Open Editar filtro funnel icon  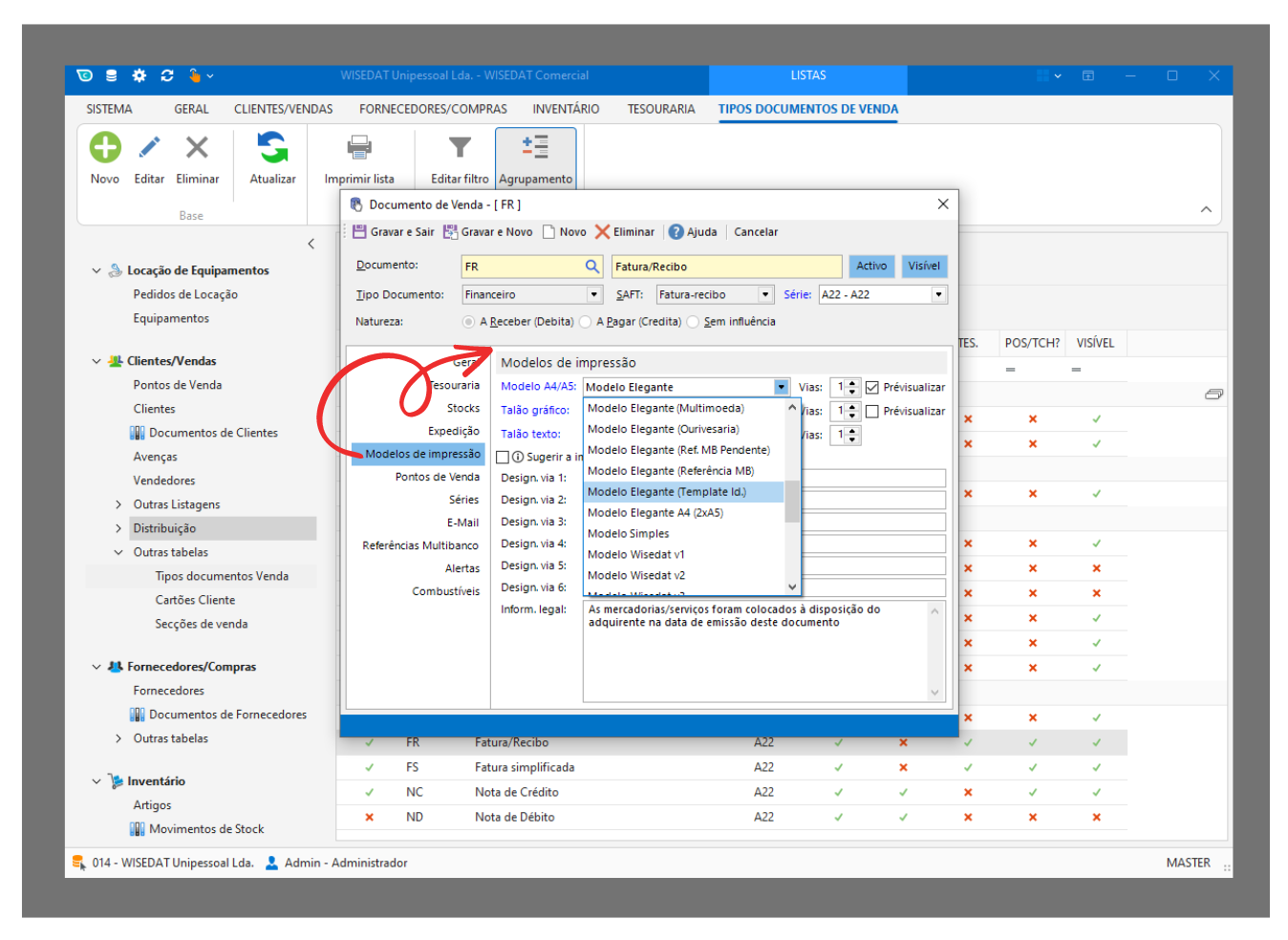460,148
